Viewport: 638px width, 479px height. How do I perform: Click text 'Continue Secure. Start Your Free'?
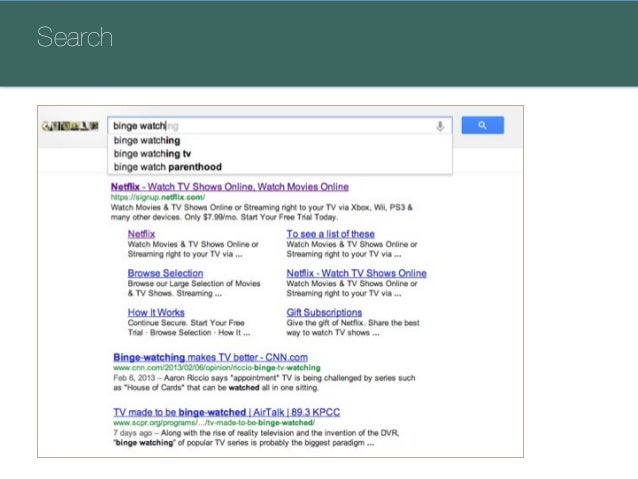click(x=186, y=323)
